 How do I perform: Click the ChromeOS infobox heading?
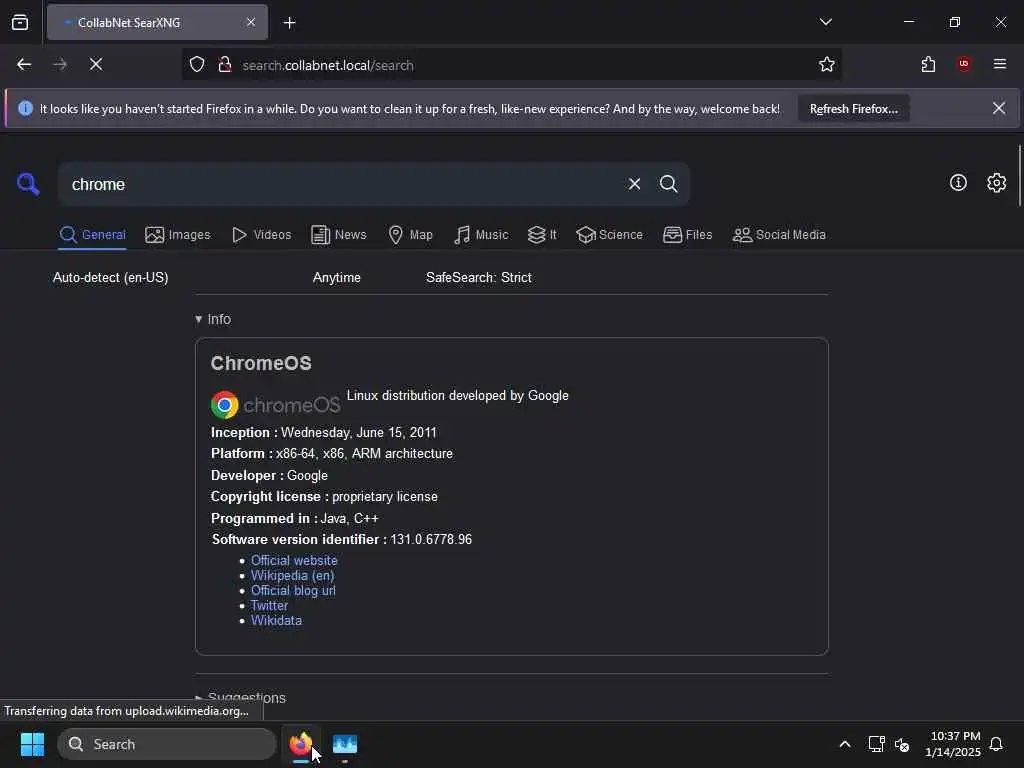[261, 363]
